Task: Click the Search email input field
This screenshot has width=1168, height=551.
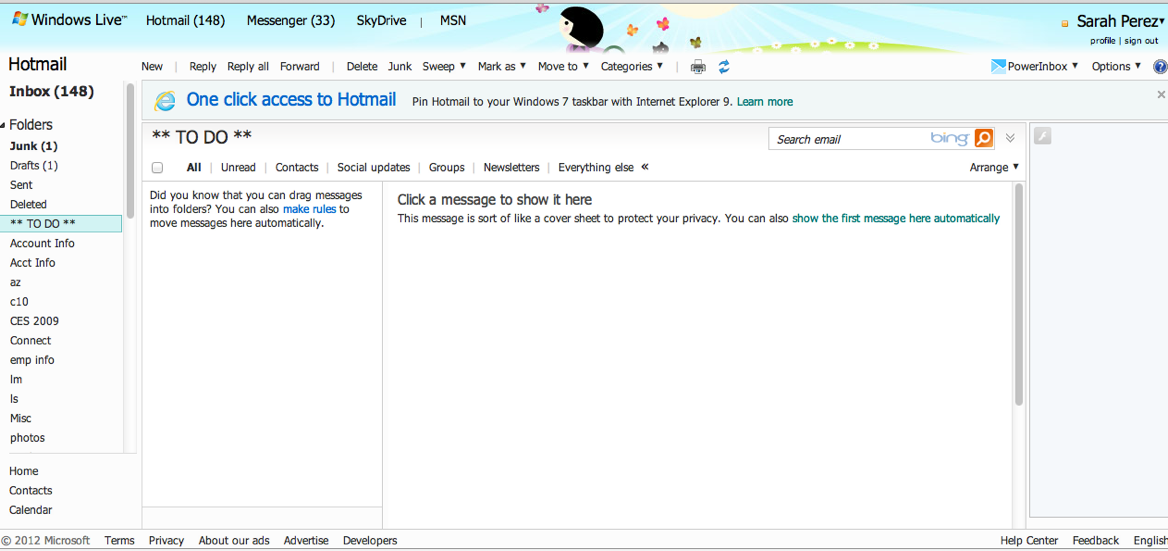Action: click(849, 138)
